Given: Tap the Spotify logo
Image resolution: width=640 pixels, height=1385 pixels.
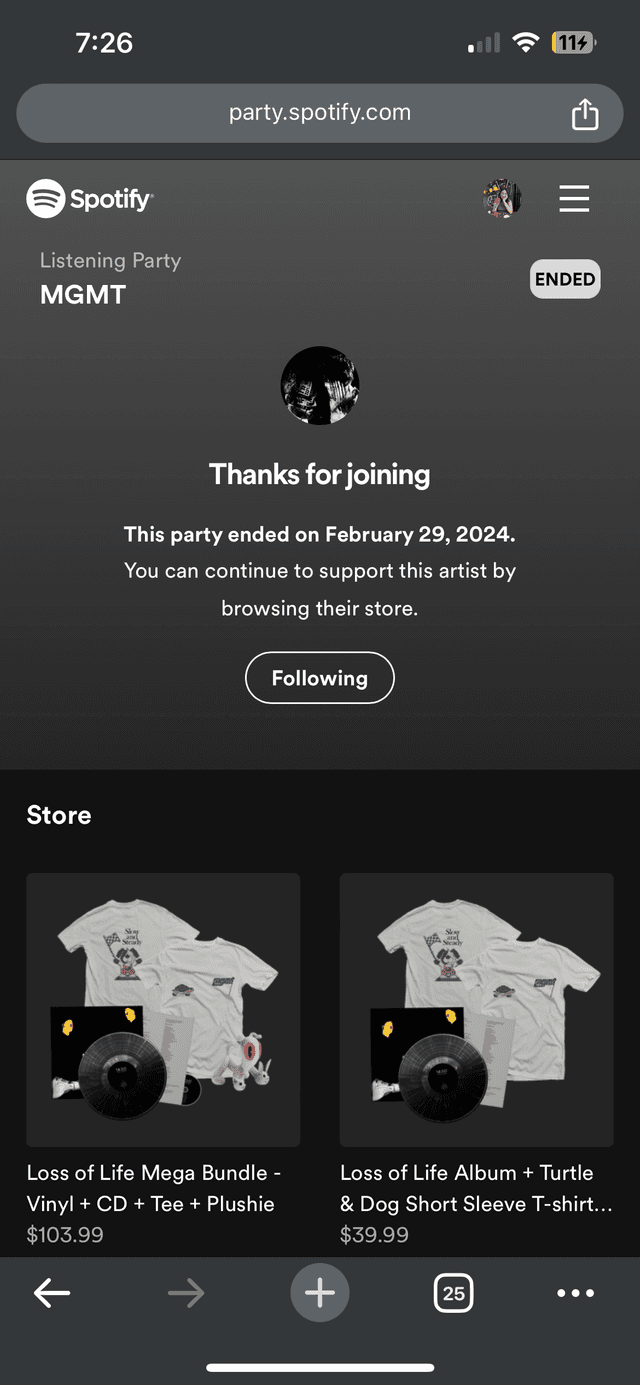Looking at the screenshot, I should pyautogui.click(x=90, y=199).
